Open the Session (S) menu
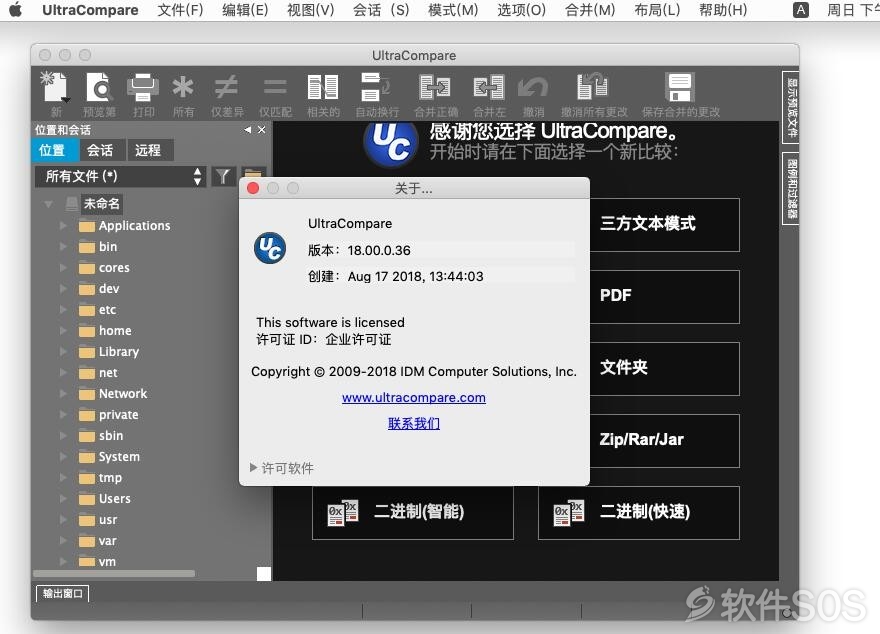The image size is (880, 634). click(381, 10)
